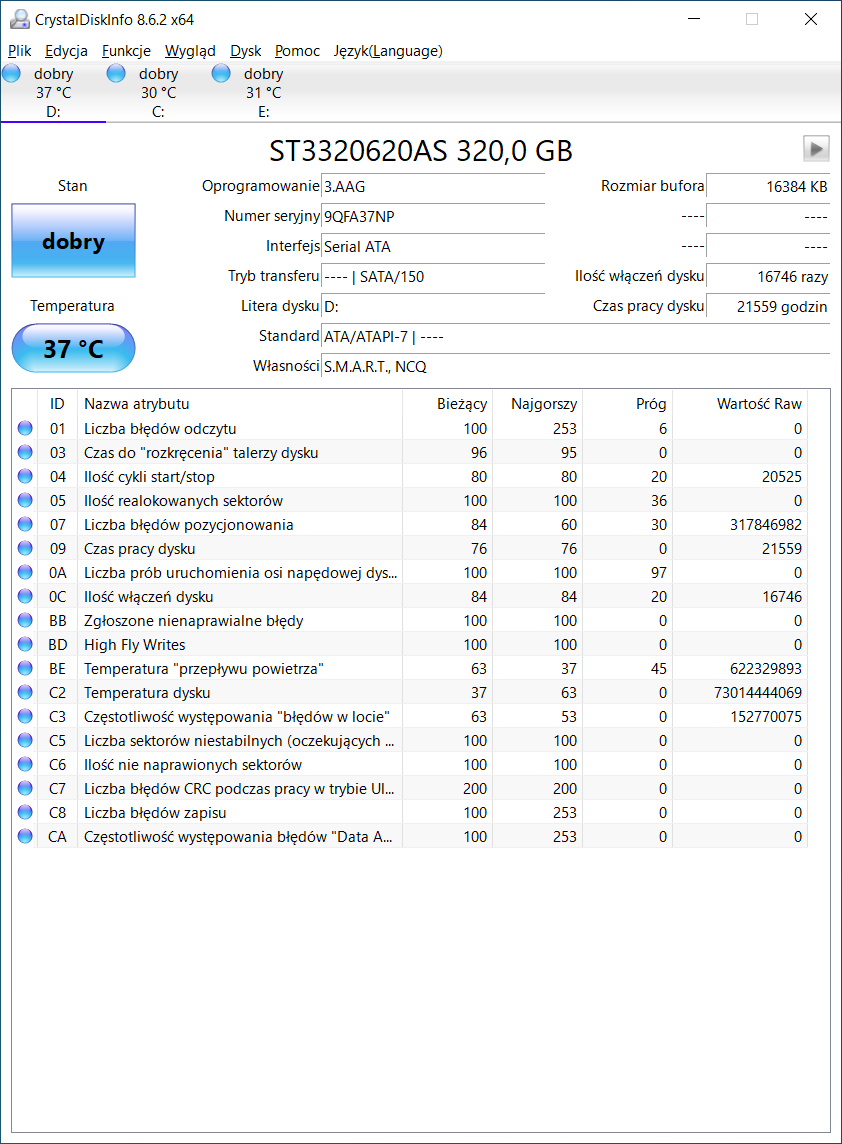This screenshot has height=1144, width=842.
Task: Select the High Fly Writes attribute row
Action: 409,644
